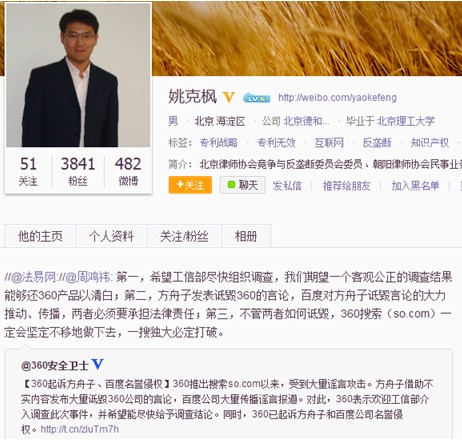Open the profile photo thumbnail

click(78, 75)
